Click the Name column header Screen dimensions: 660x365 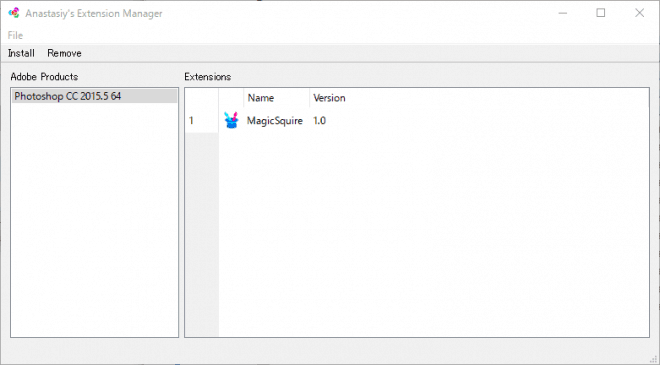click(x=276, y=98)
